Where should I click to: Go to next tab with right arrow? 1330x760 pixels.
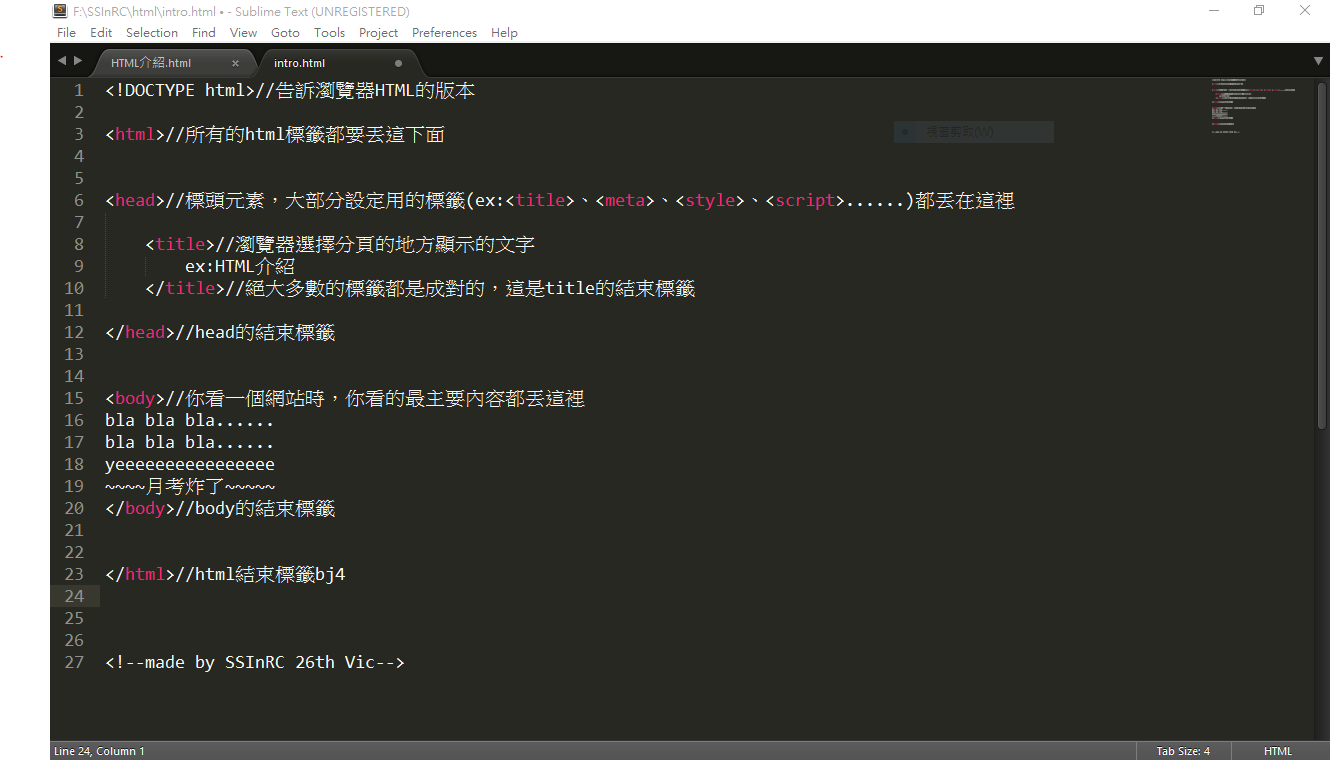point(78,61)
